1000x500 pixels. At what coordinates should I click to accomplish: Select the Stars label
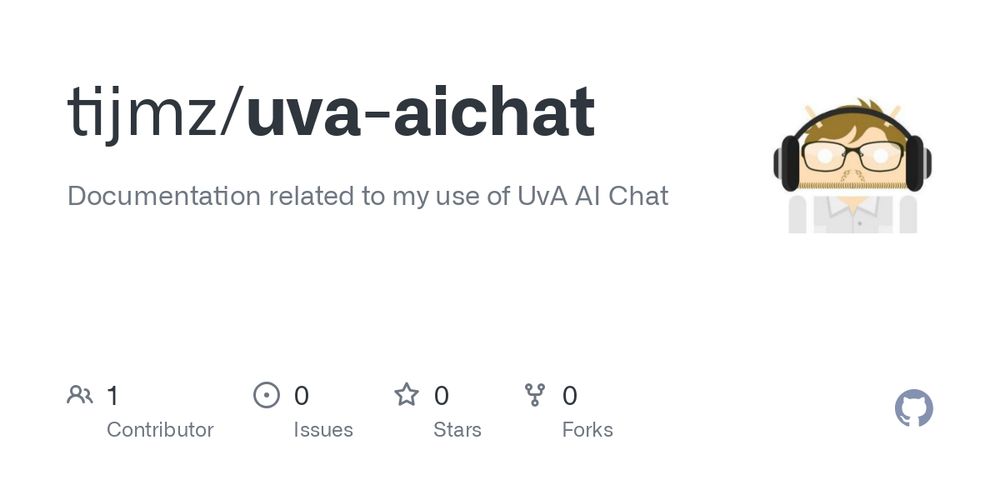[x=457, y=430]
